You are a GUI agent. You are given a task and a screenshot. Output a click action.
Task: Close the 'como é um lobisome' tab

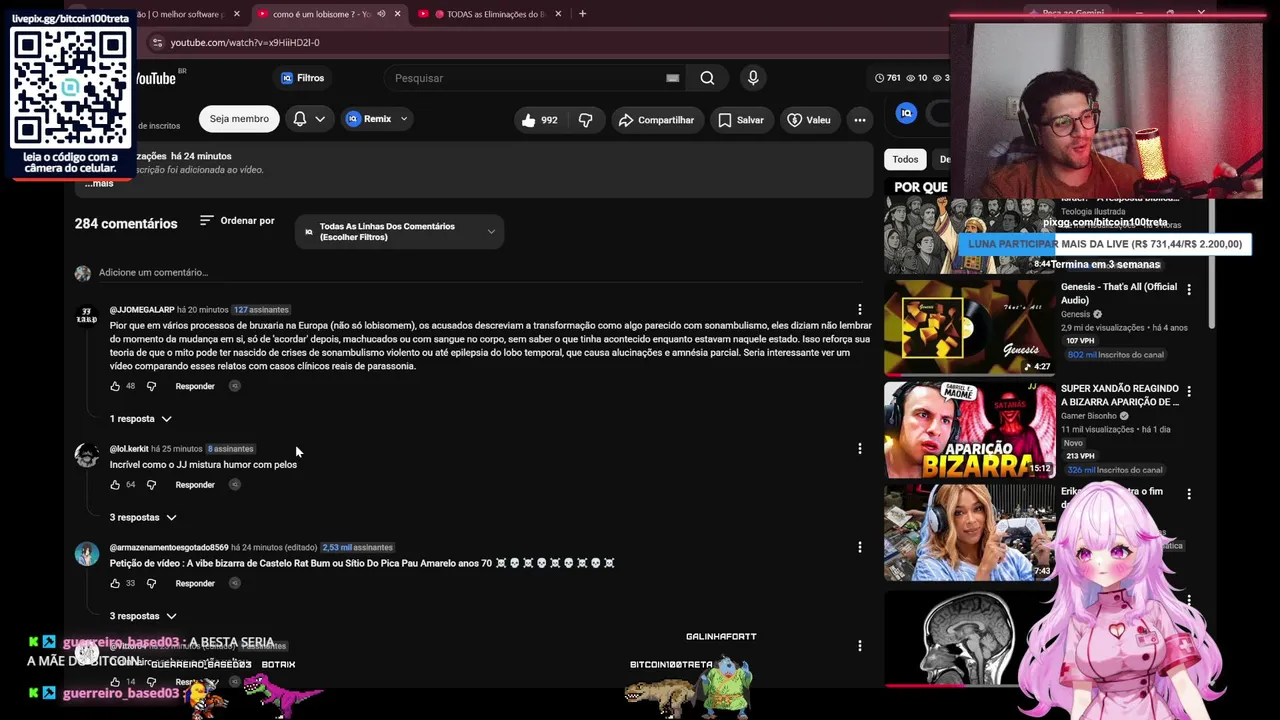pyautogui.click(x=398, y=14)
